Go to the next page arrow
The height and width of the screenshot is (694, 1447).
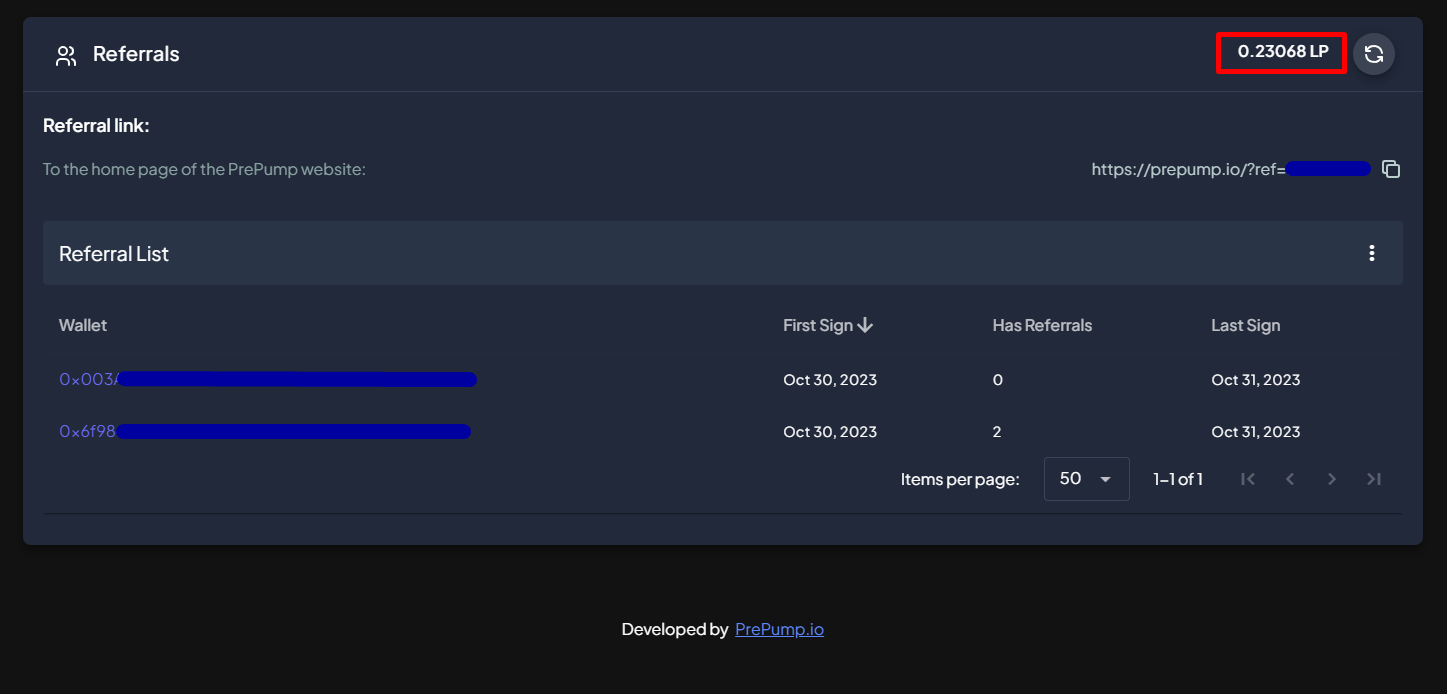1332,479
